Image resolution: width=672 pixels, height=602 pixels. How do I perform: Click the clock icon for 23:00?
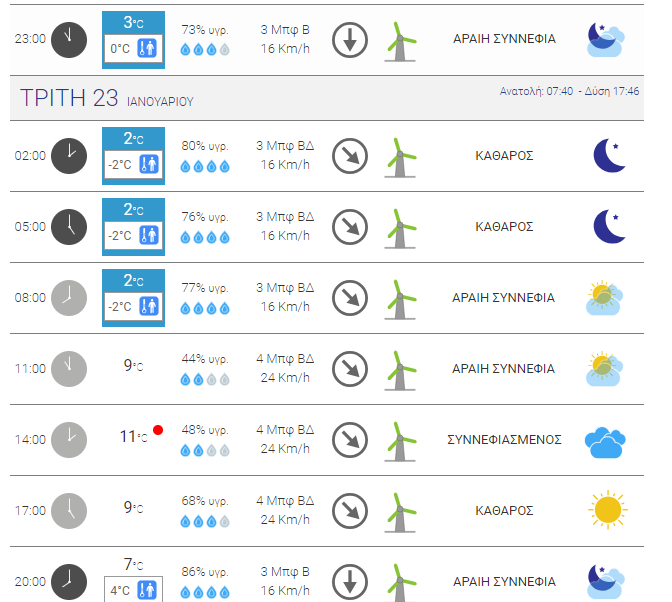[x=69, y=40]
